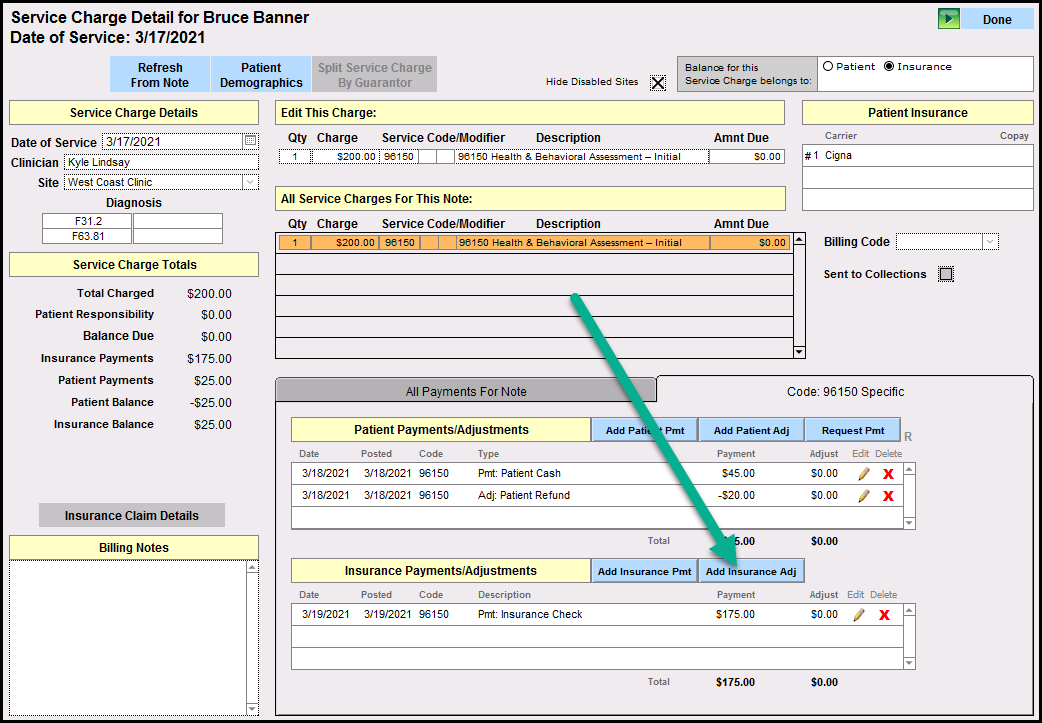The height and width of the screenshot is (723, 1042).
Task: Edit the Insurance Check payment with pencil
Action: tap(859, 615)
